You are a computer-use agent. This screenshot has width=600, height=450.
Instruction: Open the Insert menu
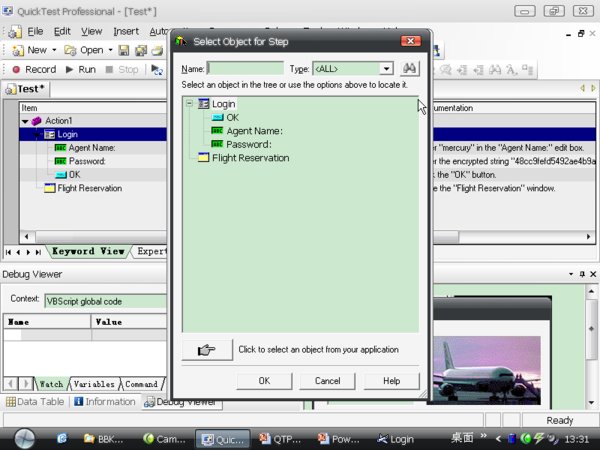[126, 31]
